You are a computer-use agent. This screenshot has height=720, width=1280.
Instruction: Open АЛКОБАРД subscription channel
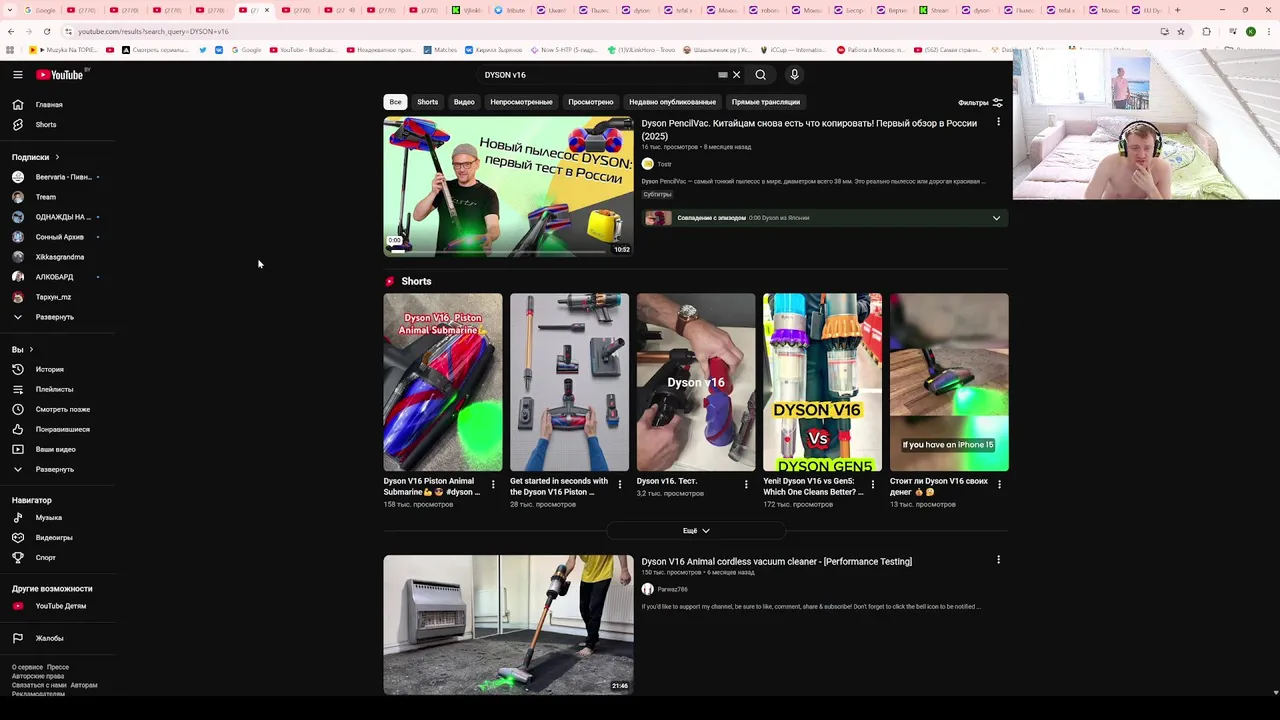click(x=55, y=277)
